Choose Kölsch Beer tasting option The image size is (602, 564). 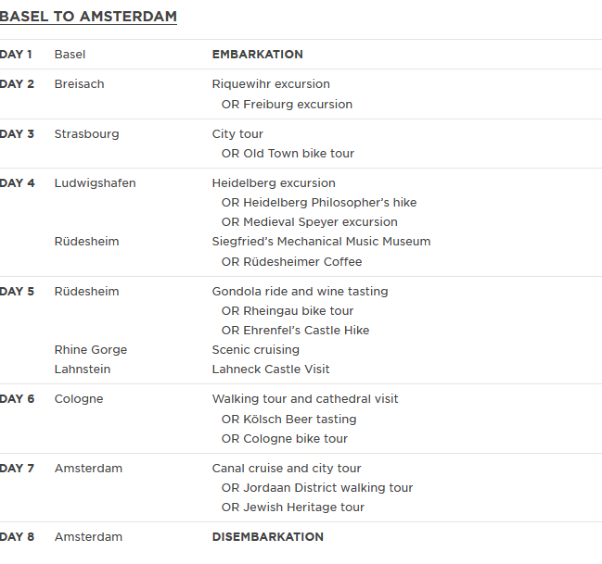click(289, 419)
